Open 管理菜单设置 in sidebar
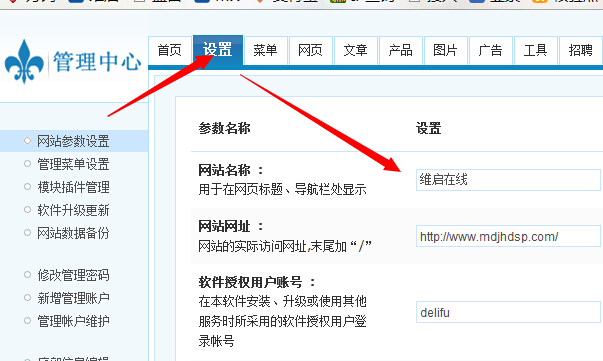This screenshot has height=361, width=603. point(73,164)
